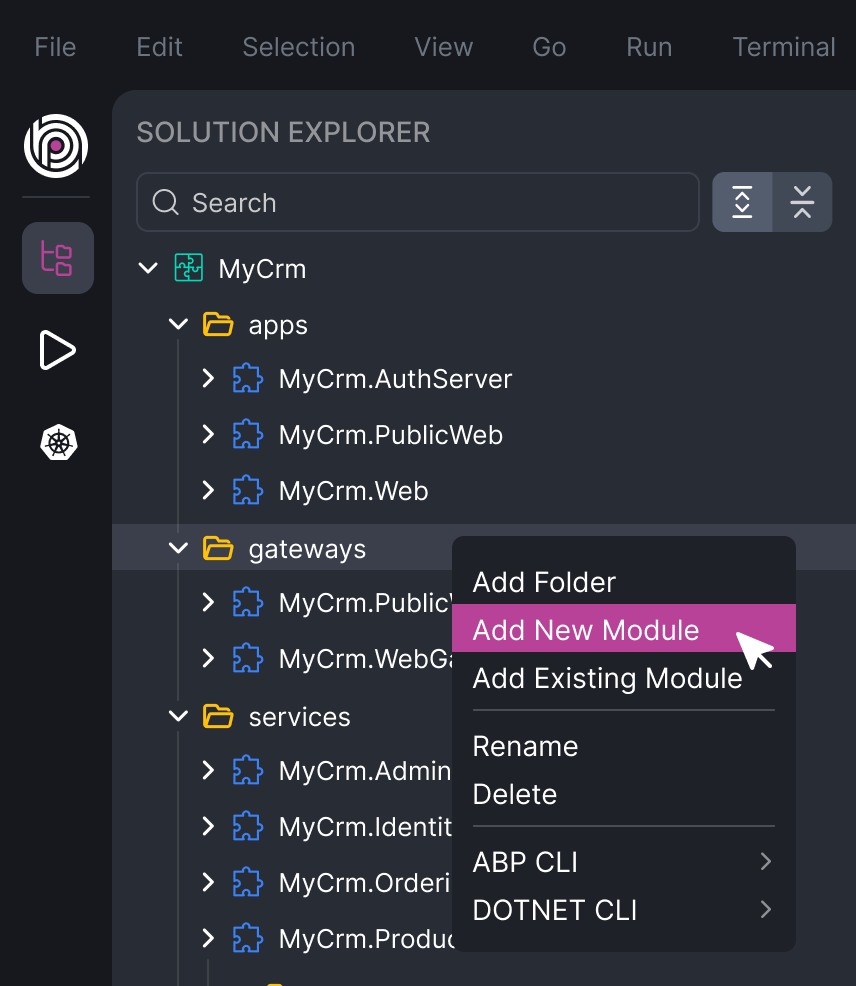Open the Solution Explorer sidebar icon
This screenshot has width=856, height=986.
pos(58,258)
